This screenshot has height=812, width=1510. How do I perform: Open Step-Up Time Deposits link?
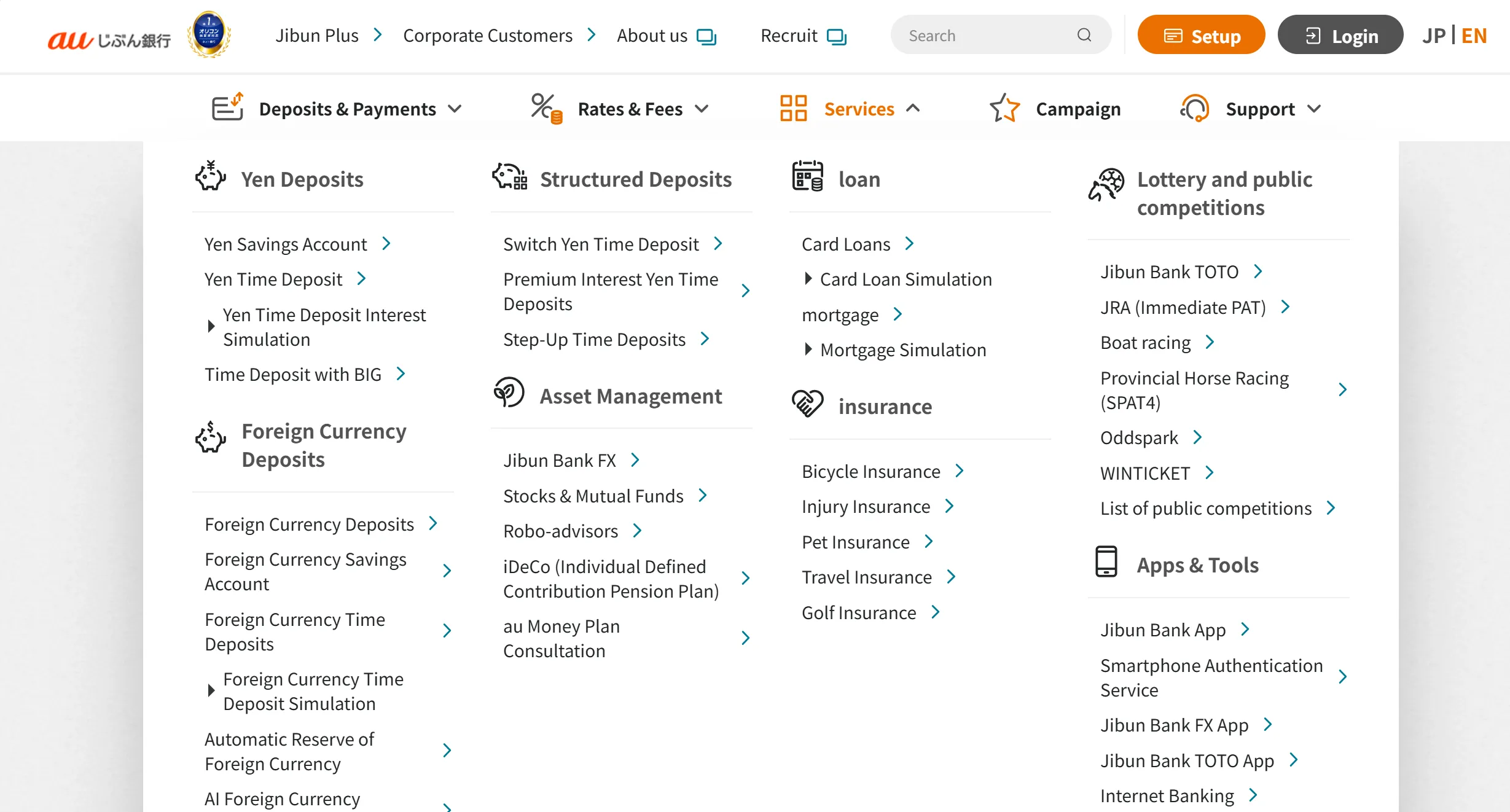click(594, 339)
